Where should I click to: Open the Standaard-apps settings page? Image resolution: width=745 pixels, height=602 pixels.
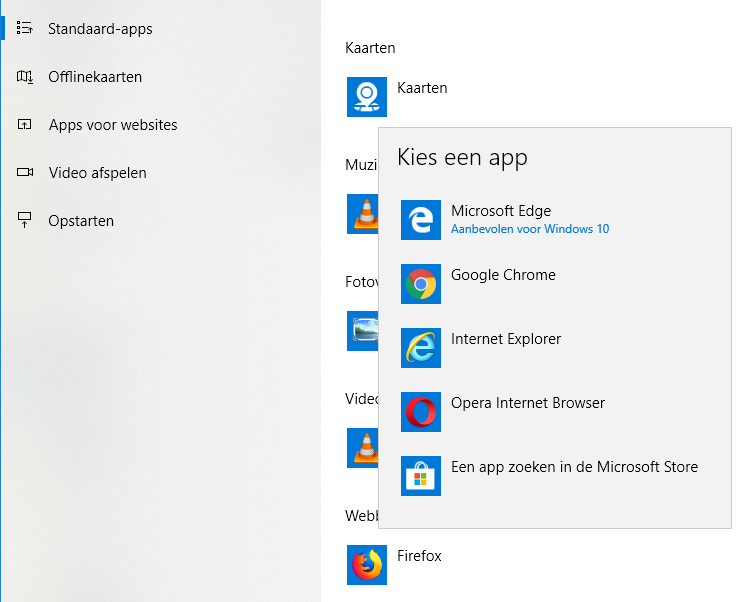tap(100, 29)
